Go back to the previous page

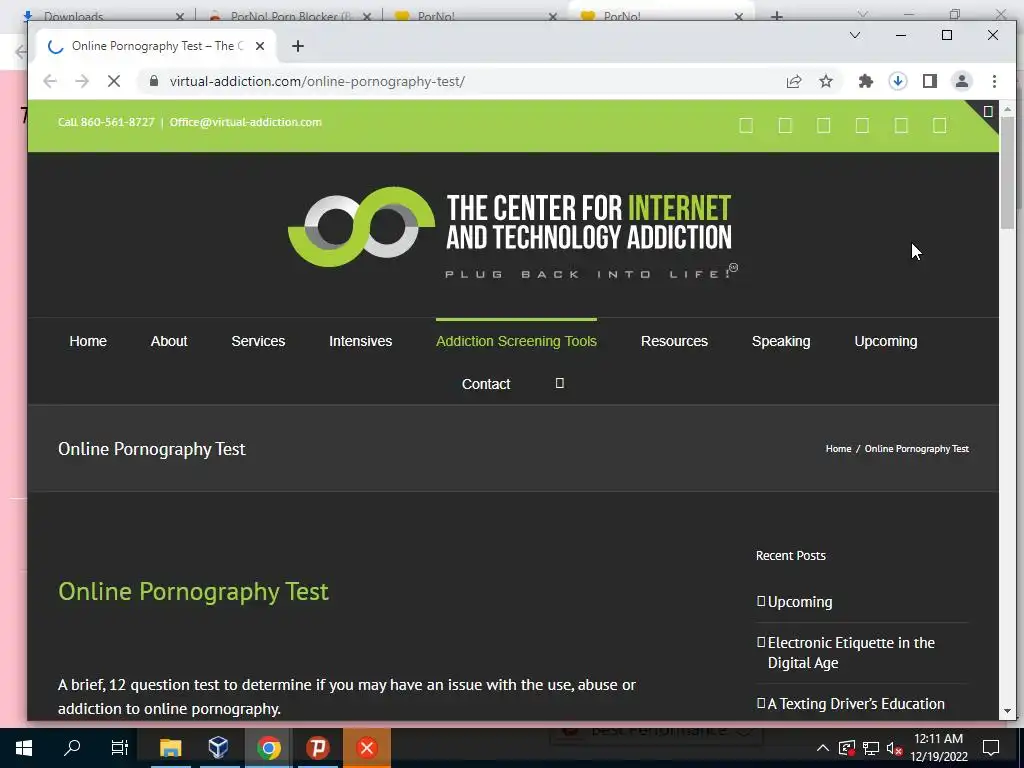pos(50,81)
